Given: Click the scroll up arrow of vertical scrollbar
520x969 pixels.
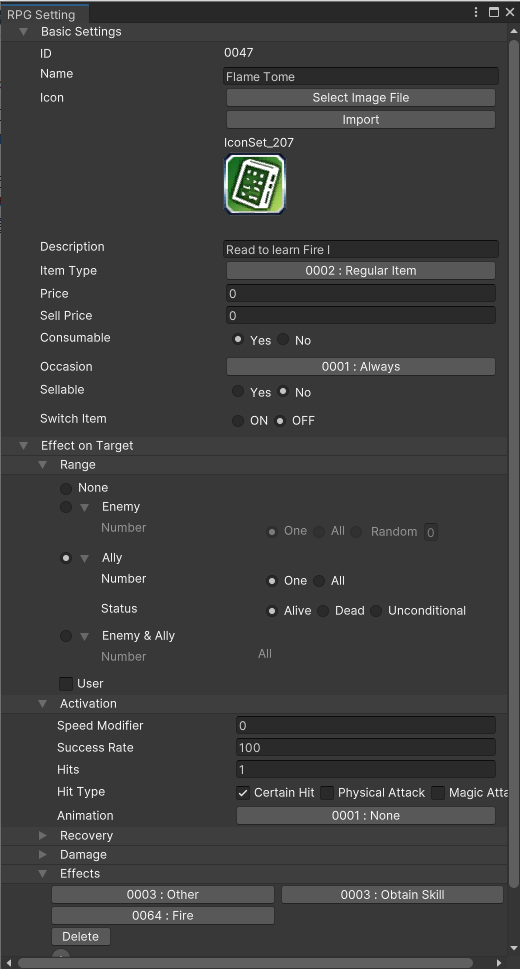Looking at the screenshot, I should click(x=513, y=31).
